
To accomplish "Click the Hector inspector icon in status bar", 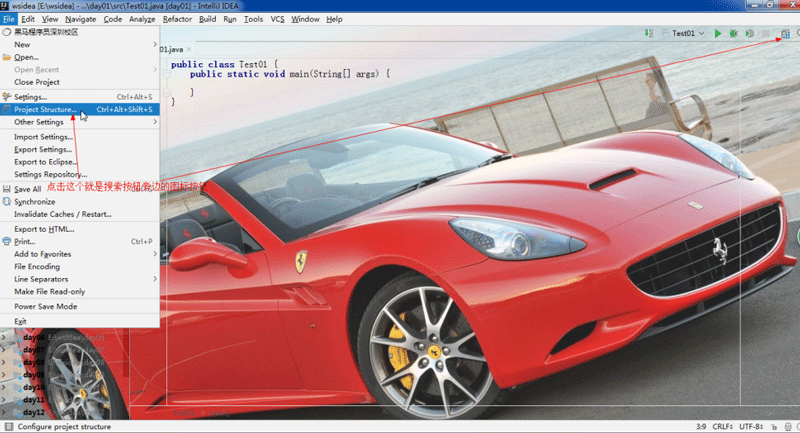I will [x=787, y=425].
